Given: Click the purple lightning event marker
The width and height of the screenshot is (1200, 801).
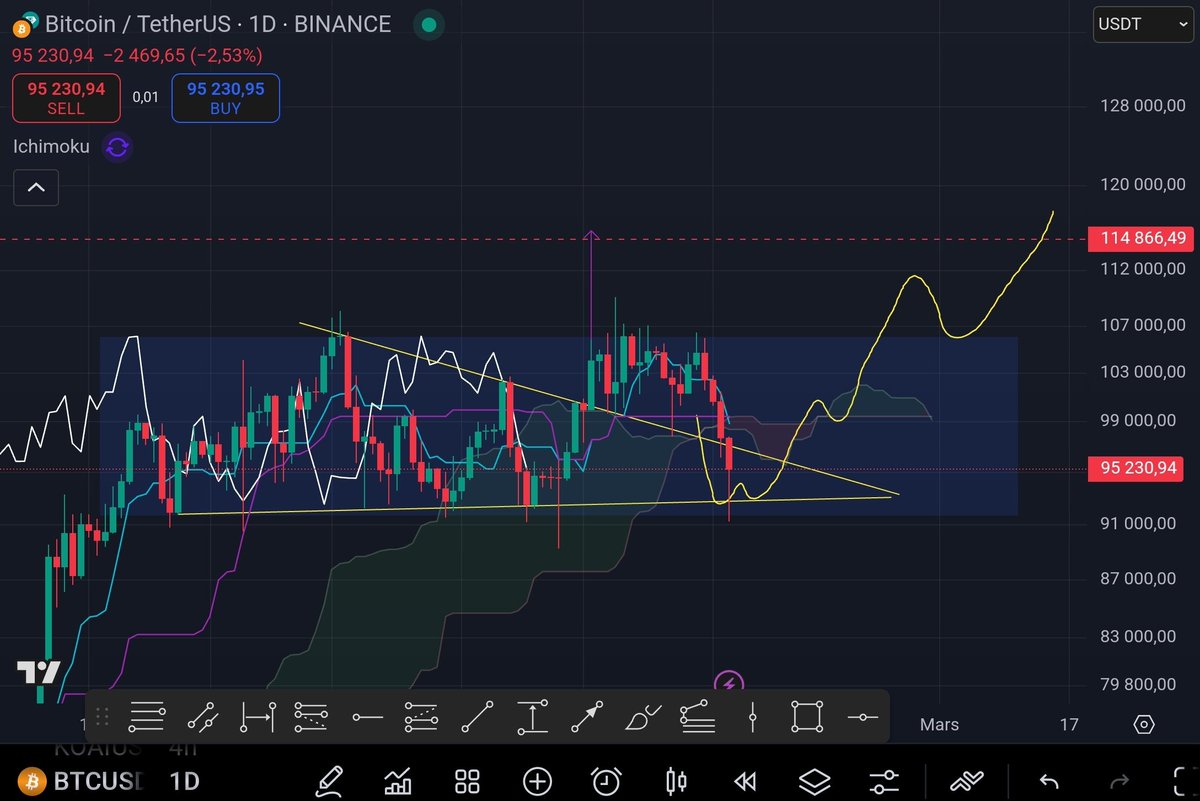Looking at the screenshot, I should pos(729,683).
